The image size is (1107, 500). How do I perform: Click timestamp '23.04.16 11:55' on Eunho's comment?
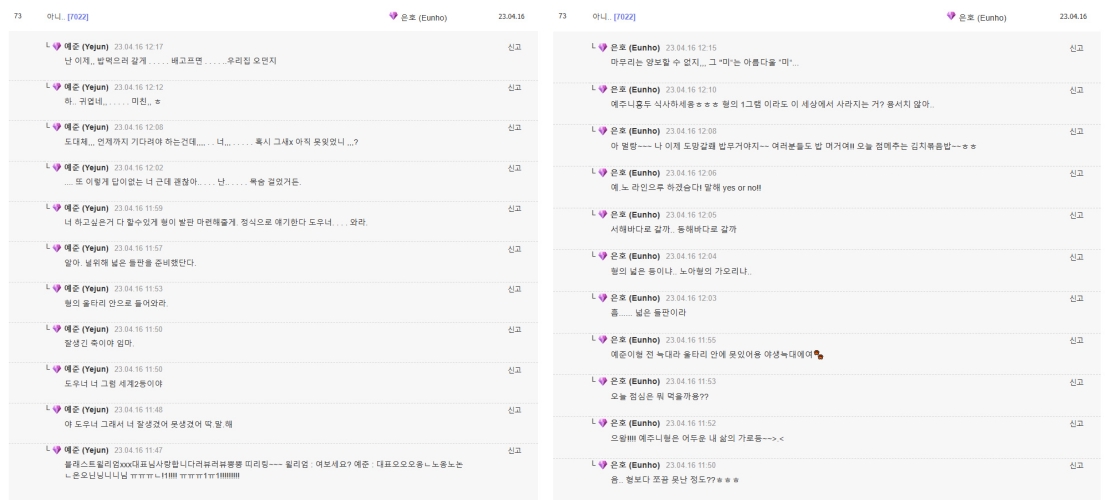click(x=690, y=340)
